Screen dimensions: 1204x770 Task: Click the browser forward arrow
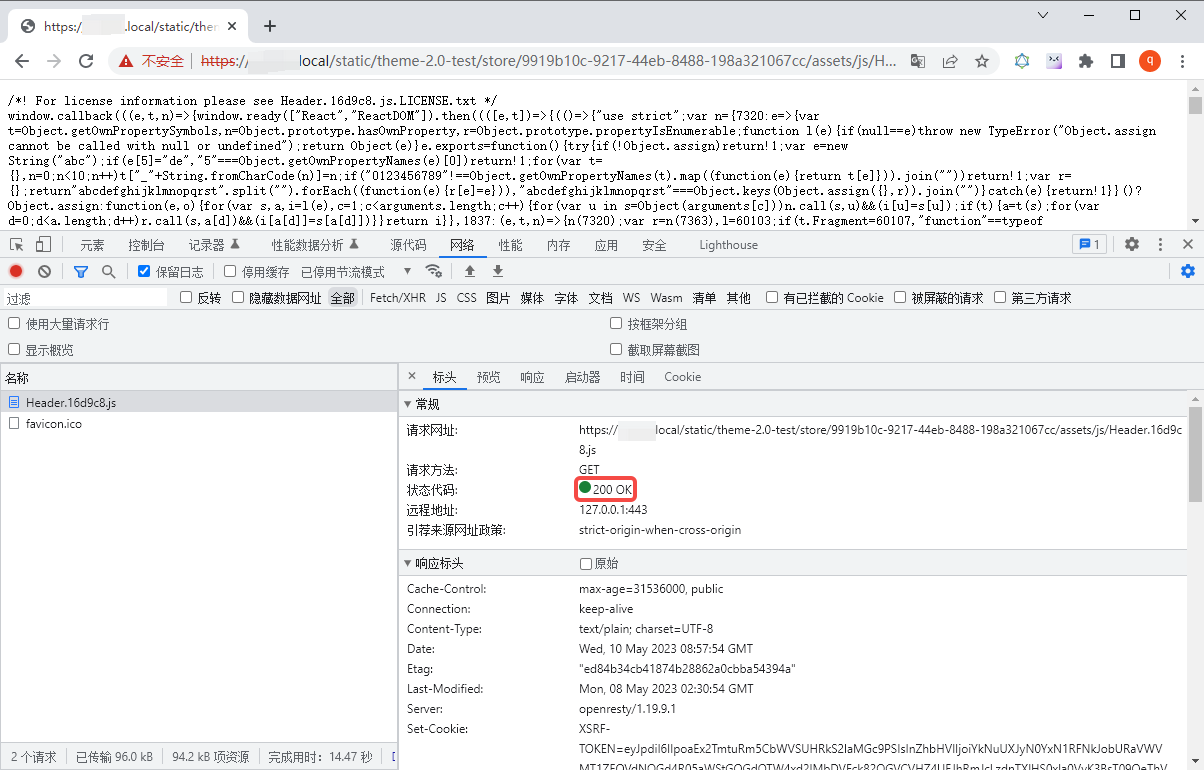(x=54, y=61)
